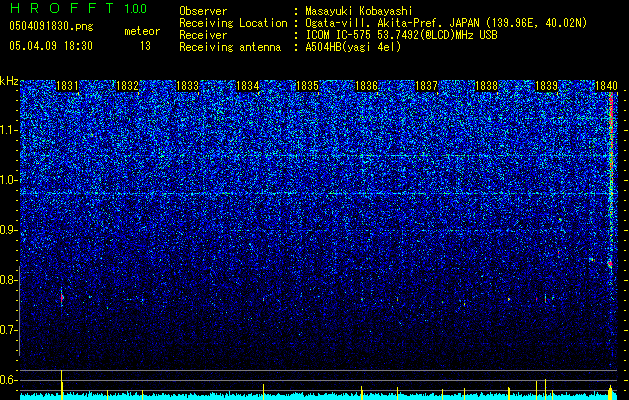Viewport: 629px width, 400px height.
Task: Click the Receiving antenna field label
Action: click(230, 47)
